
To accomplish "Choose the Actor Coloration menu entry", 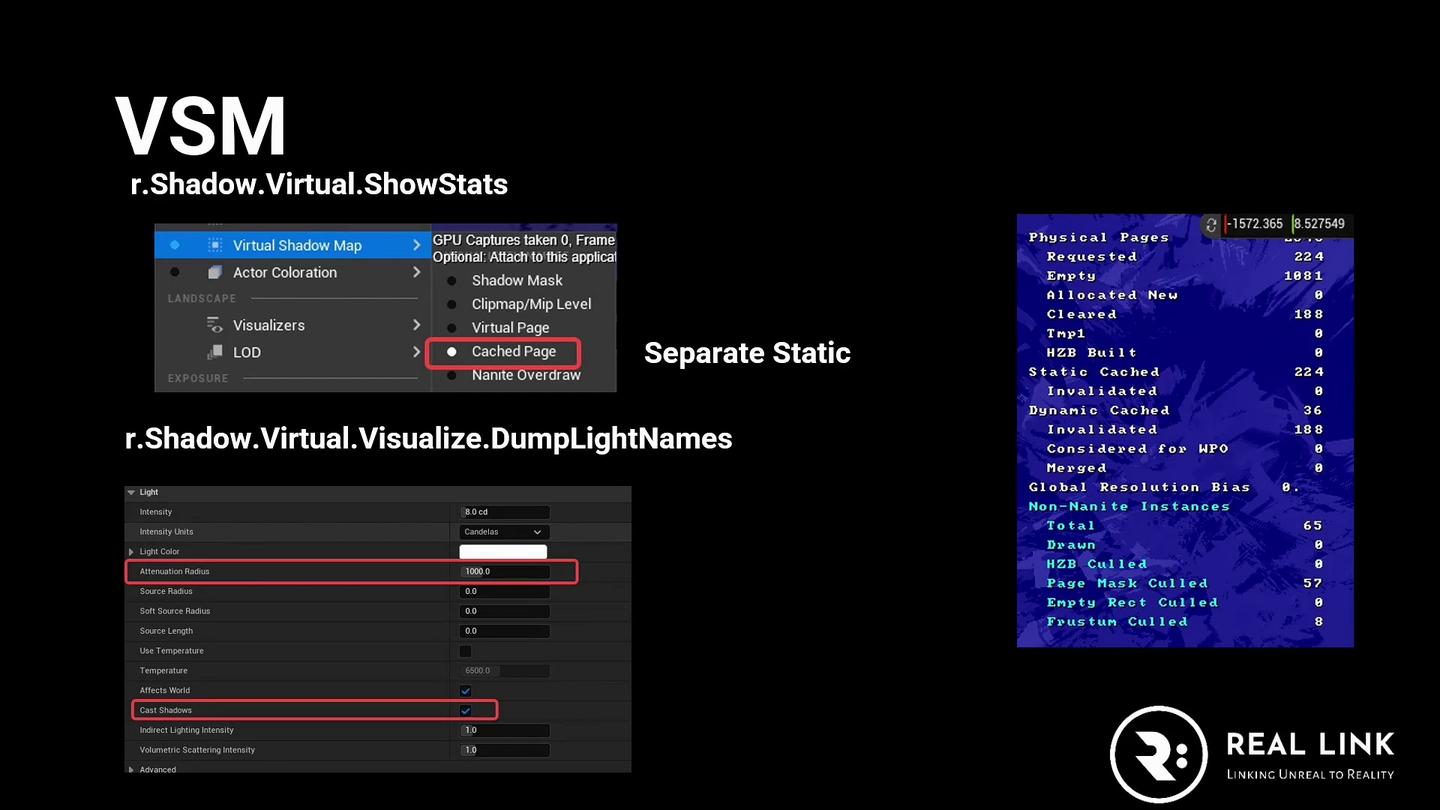I will point(291,272).
